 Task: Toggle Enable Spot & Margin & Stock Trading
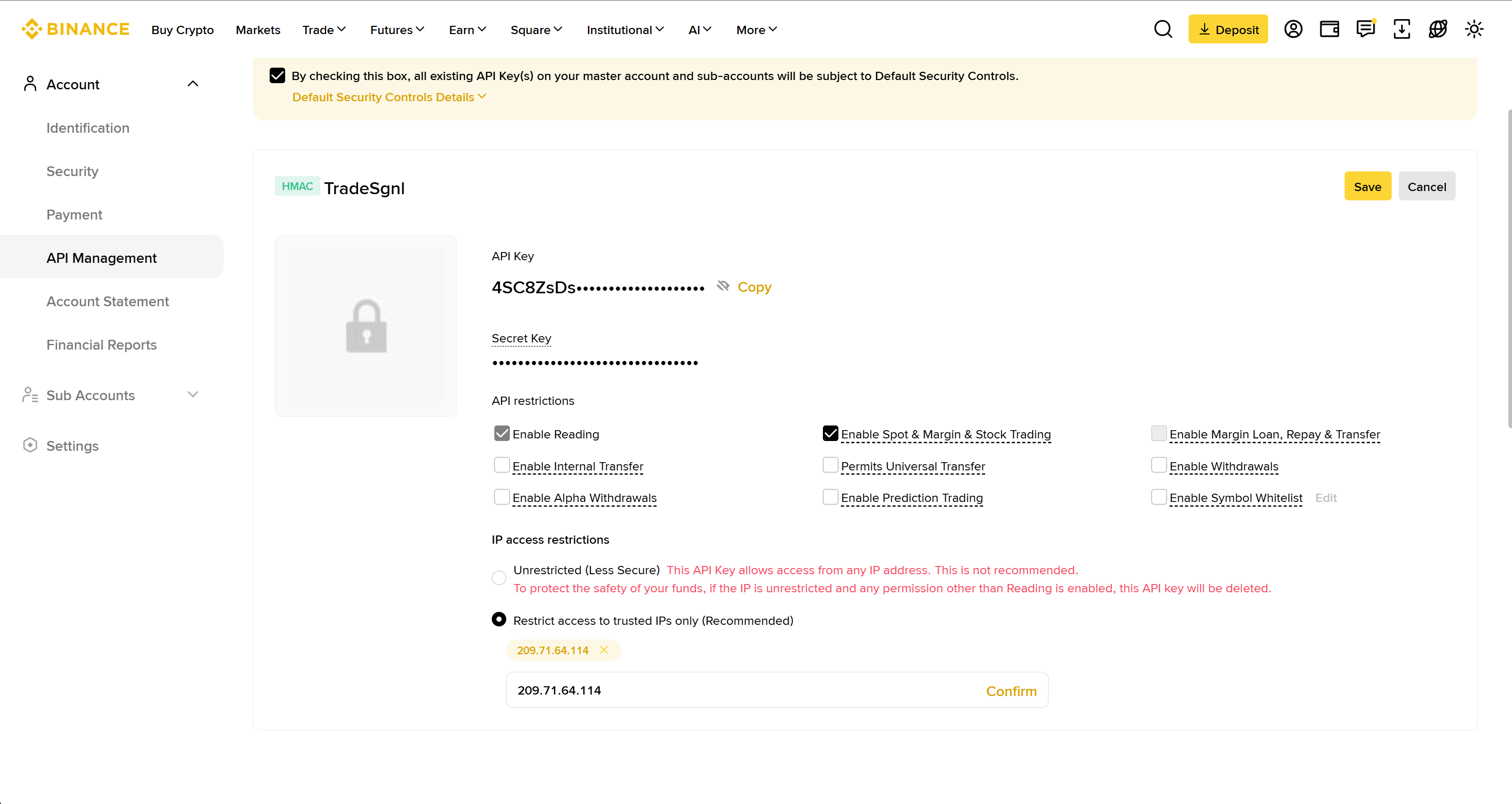point(830,433)
